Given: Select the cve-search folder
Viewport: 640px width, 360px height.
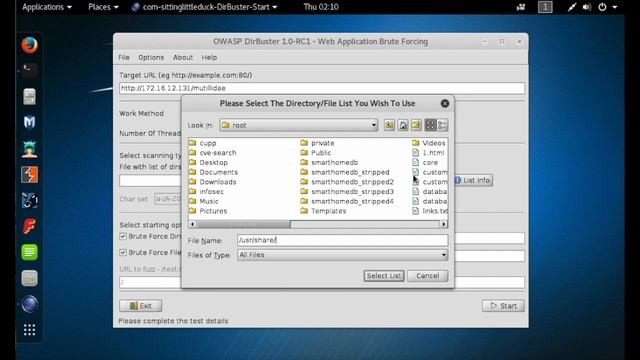Looking at the screenshot, I should [213, 153].
